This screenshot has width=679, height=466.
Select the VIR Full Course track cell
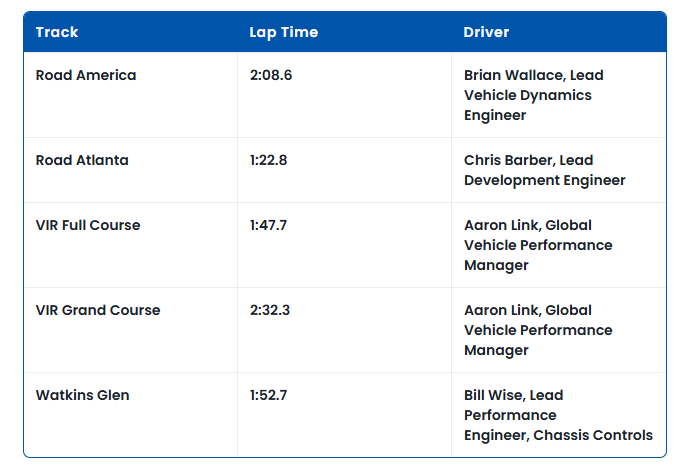88,225
